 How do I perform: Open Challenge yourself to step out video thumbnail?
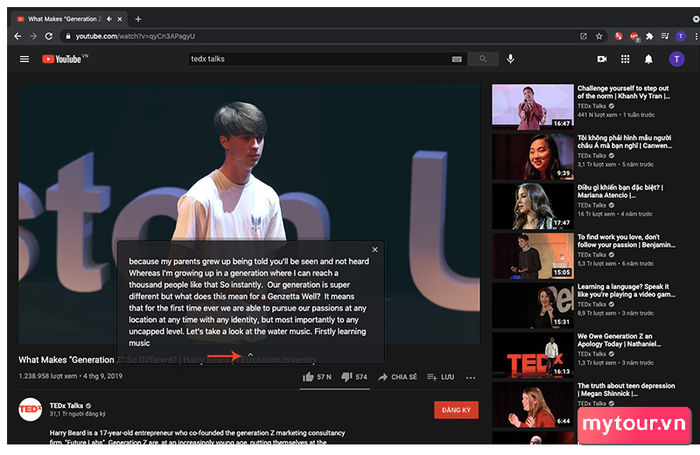coord(533,107)
